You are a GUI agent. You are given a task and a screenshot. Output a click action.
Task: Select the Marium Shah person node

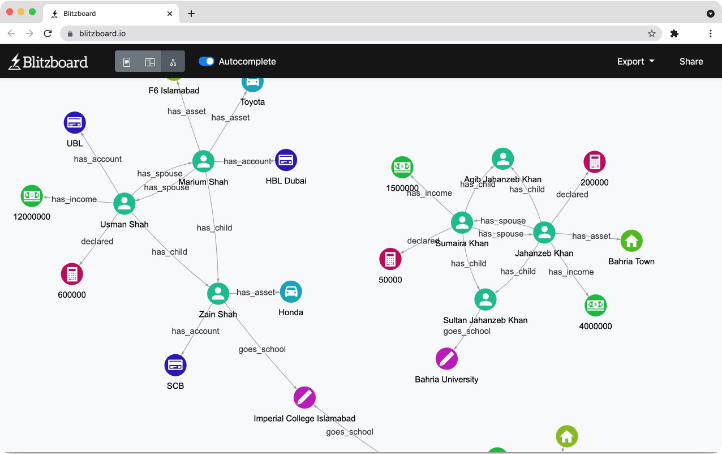[203, 162]
